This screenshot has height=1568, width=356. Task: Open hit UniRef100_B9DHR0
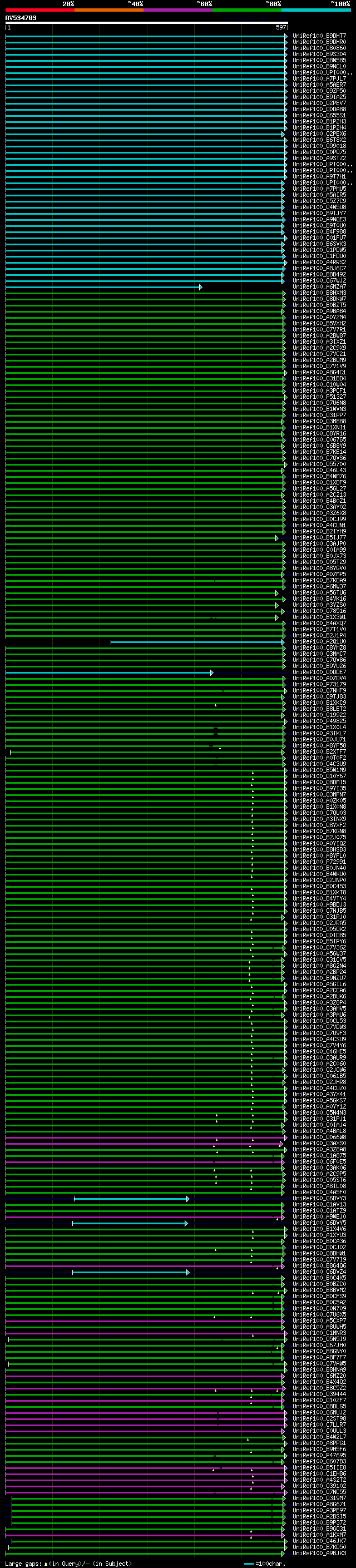point(319,42)
